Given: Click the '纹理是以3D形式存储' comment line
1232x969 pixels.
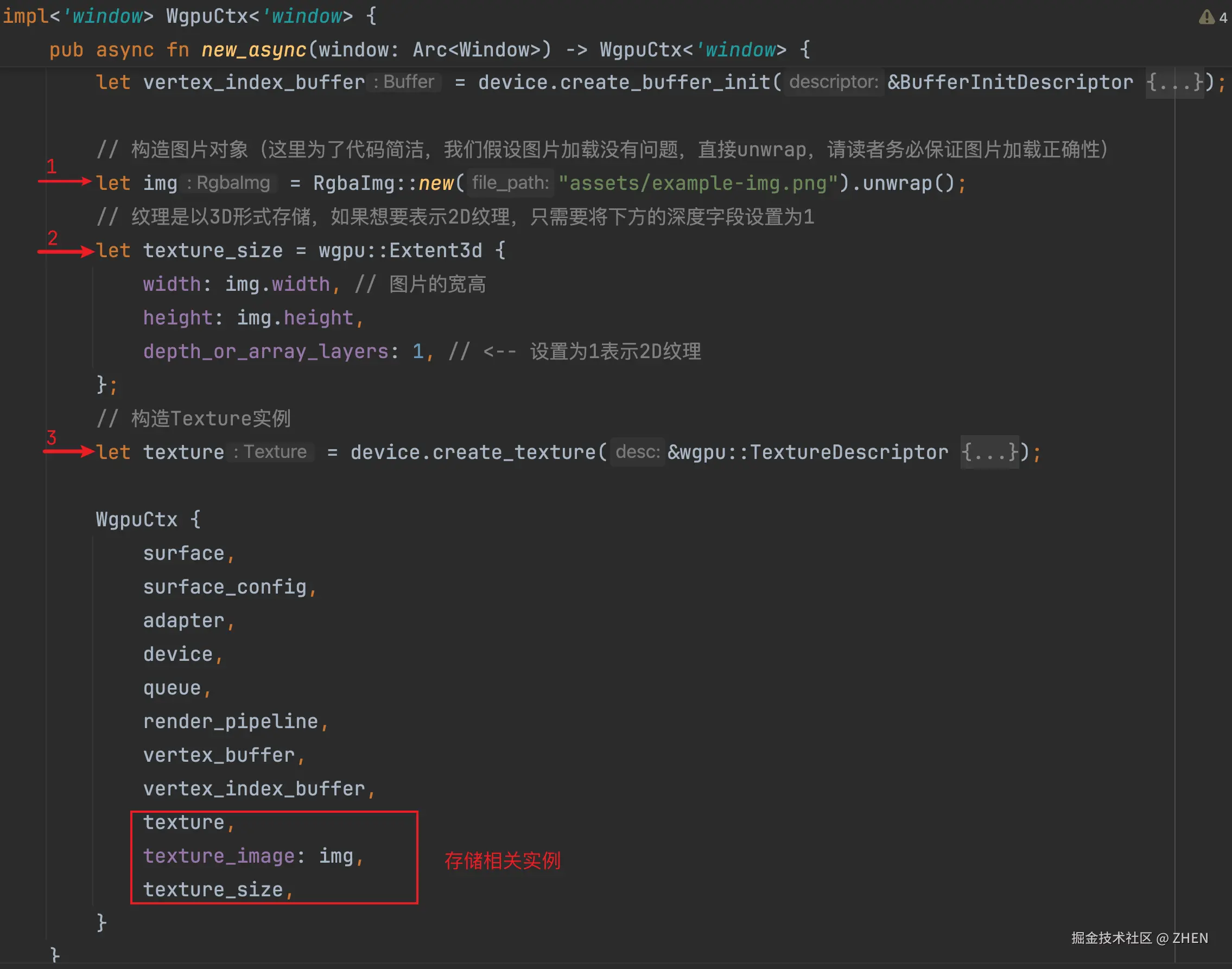Looking at the screenshot, I should 455,217.
